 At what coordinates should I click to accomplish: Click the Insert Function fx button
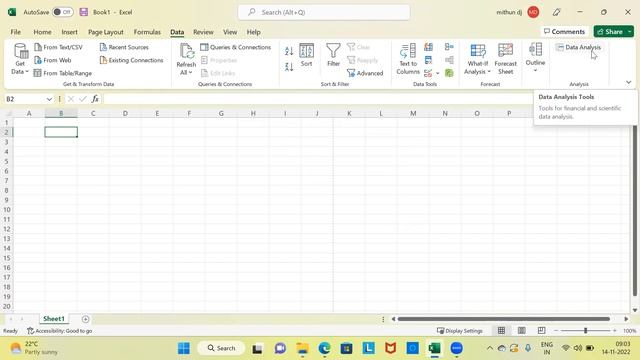pos(95,99)
